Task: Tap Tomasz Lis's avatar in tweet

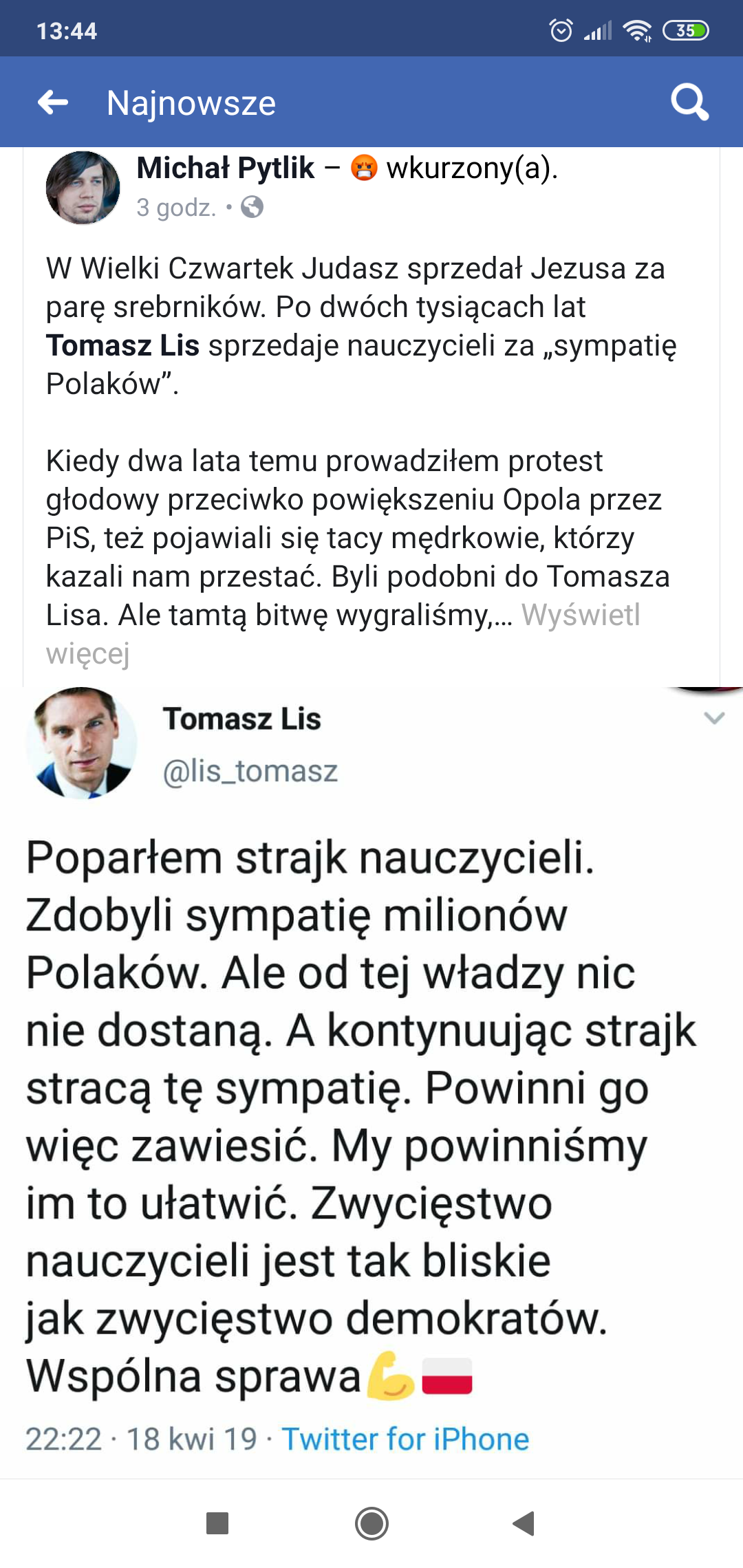Action: point(81,743)
